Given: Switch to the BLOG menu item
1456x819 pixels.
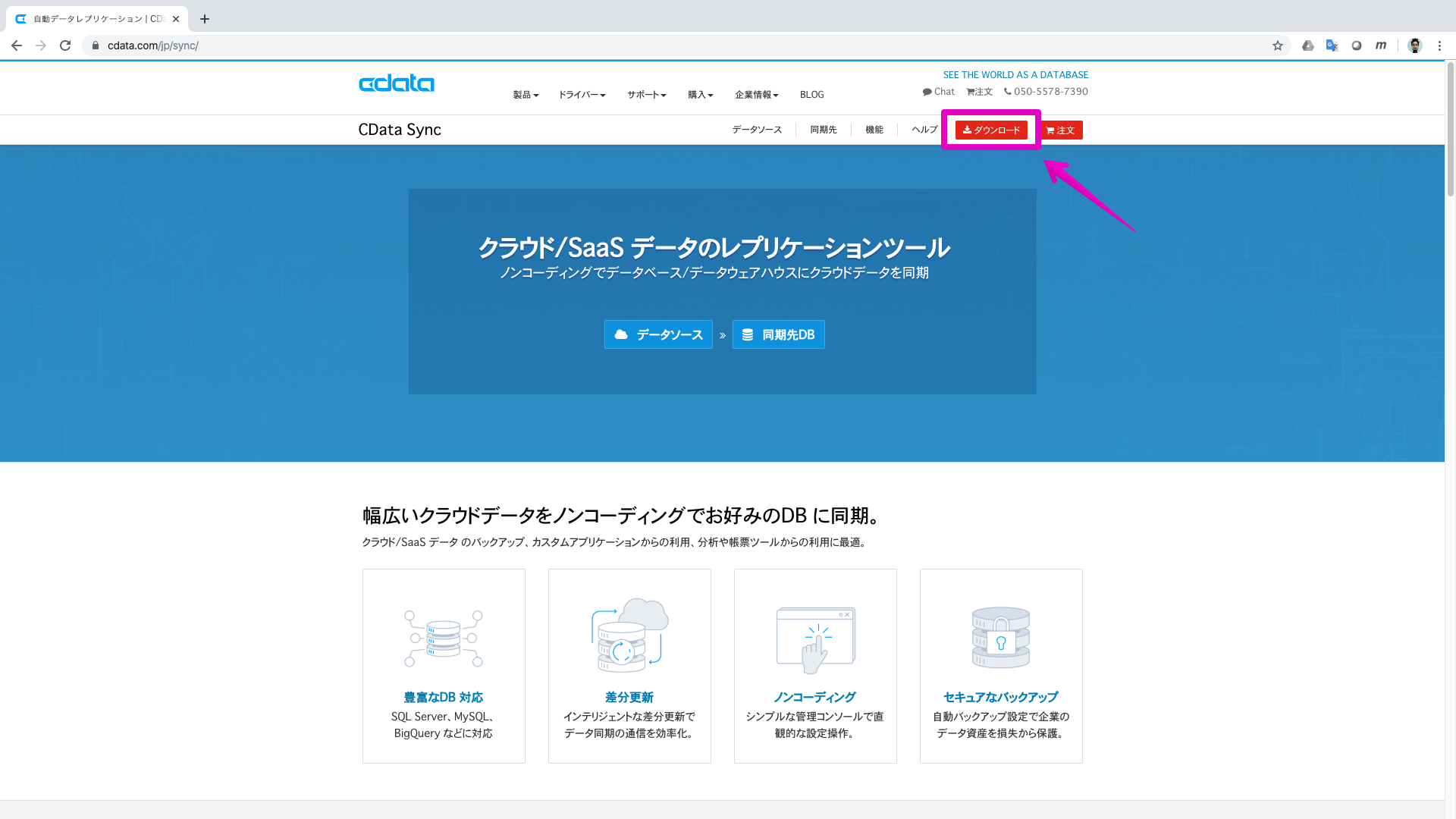Looking at the screenshot, I should coord(811,94).
